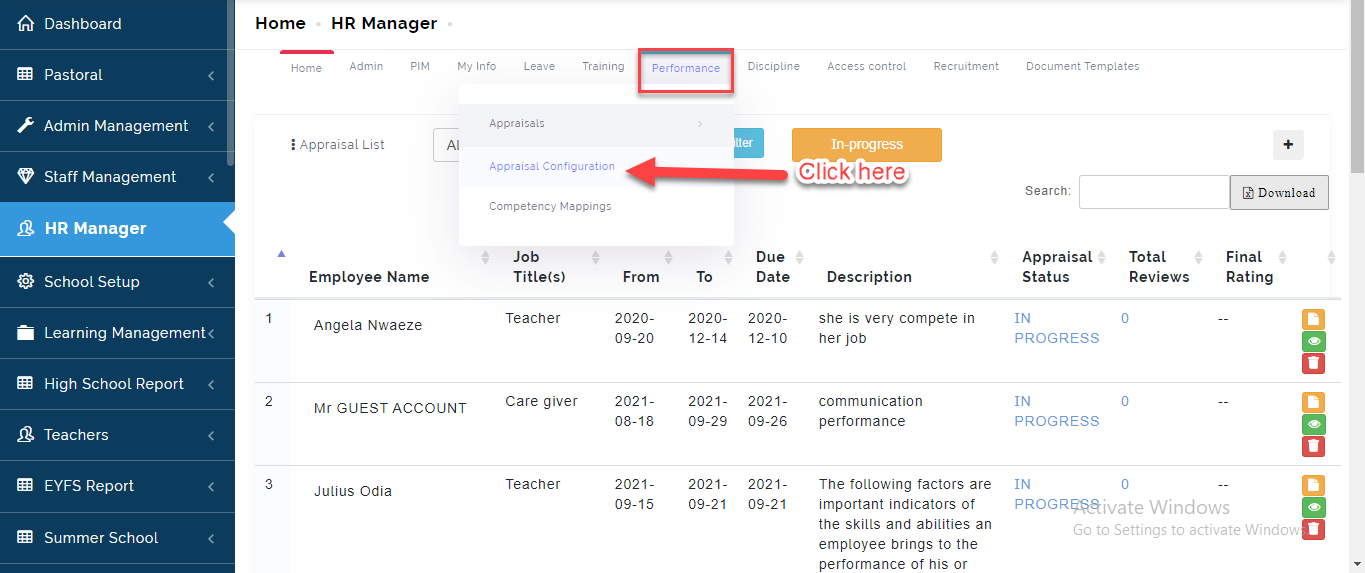
Task: Sort by Employee Name column header
Action: coord(369,277)
